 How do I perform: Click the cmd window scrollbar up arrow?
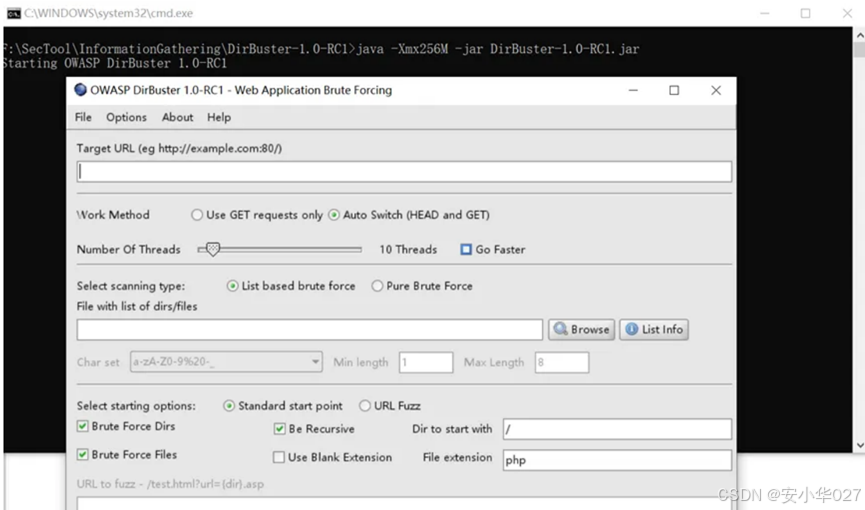pos(859,35)
